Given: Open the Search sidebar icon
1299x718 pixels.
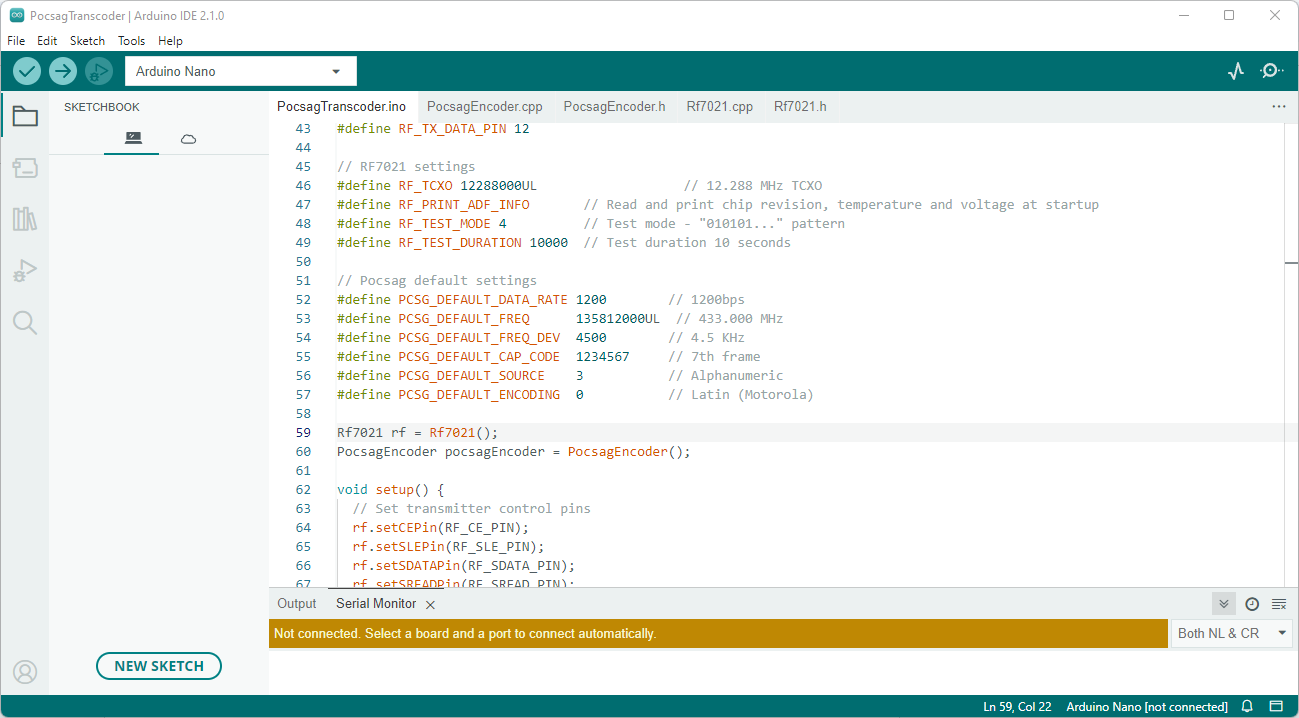Looking at the screenshot, I should [x=25, y=322].
